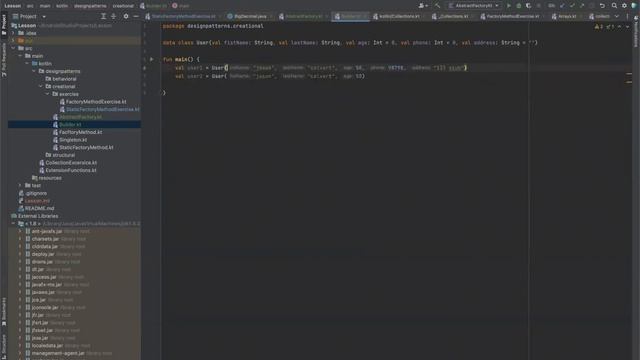Collapse the creational package
Screen dimensions: 640x360
tap(41, 87)
